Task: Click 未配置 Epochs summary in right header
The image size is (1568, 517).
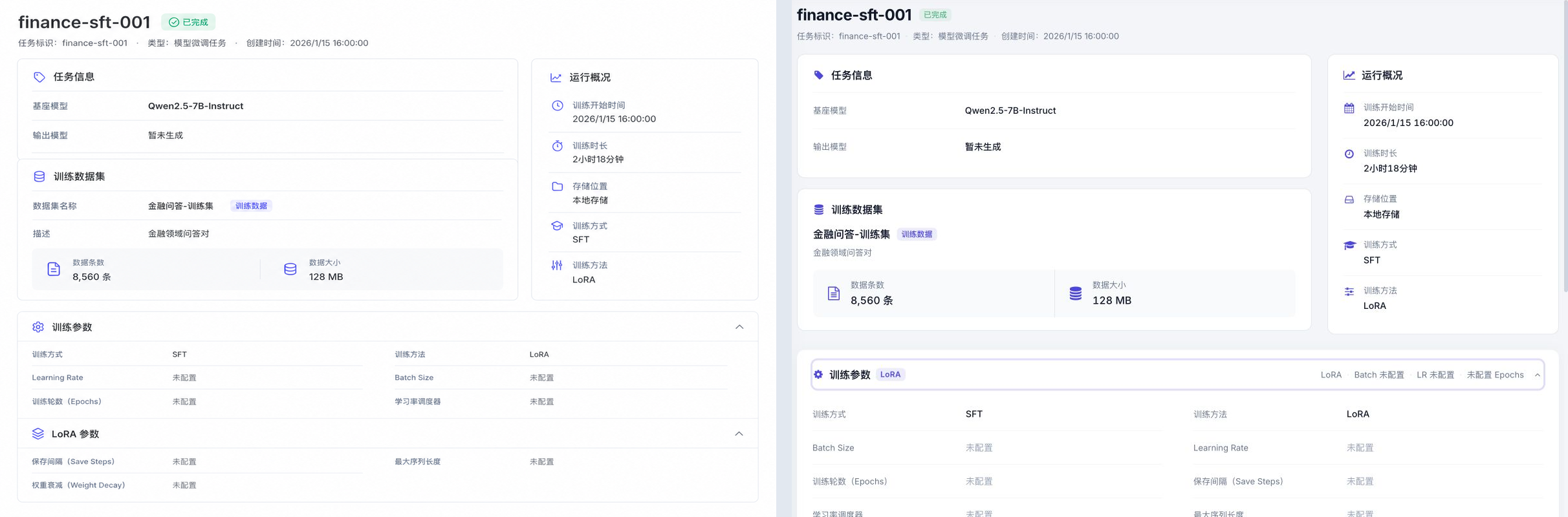Action: tap(1495, 375)
